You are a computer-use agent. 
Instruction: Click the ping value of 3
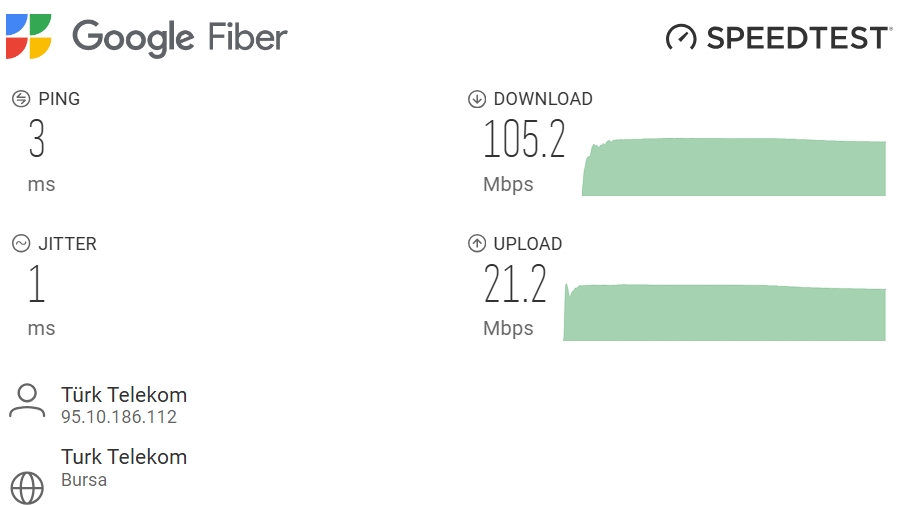pos(36,139)
